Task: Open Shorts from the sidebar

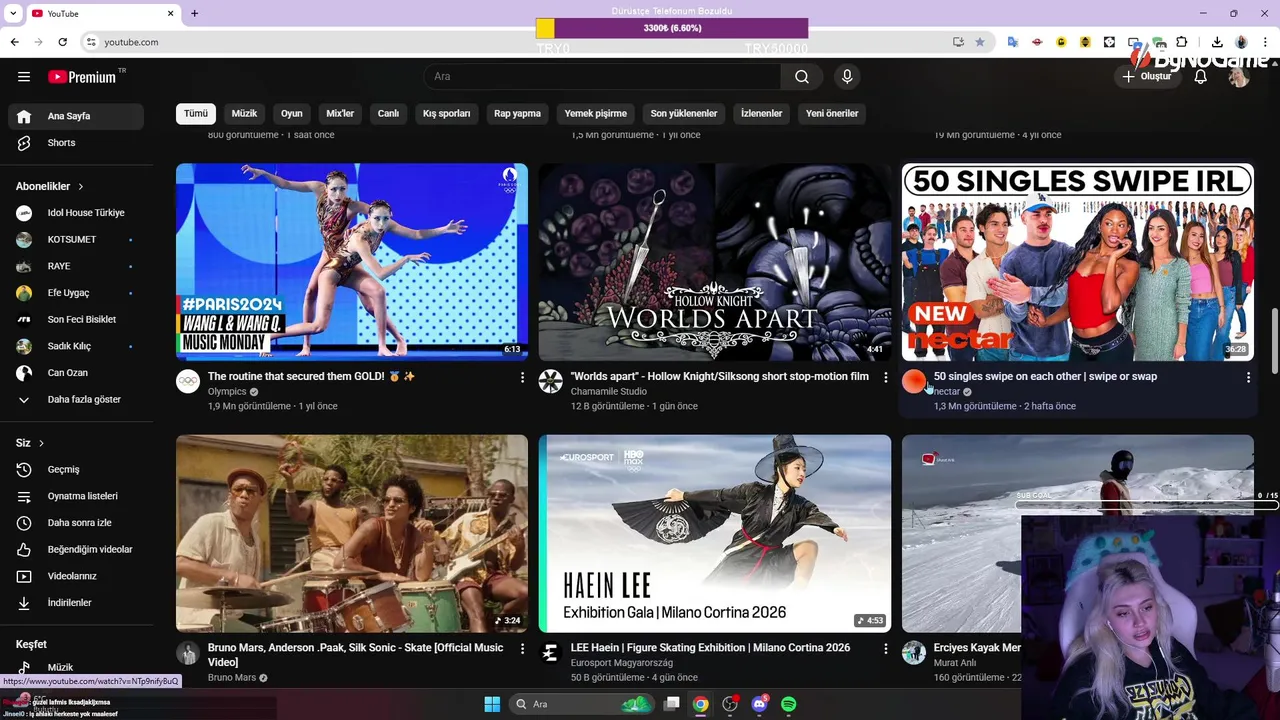Action: 76,143
